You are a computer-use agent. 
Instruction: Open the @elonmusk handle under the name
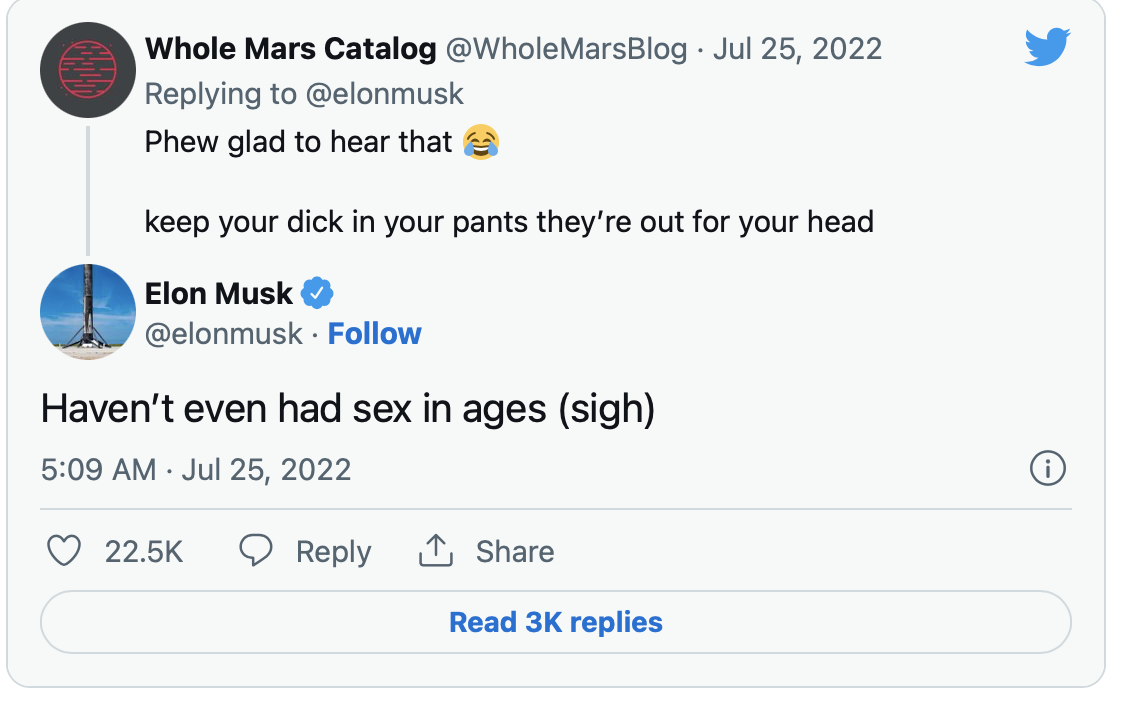point(224,334)
